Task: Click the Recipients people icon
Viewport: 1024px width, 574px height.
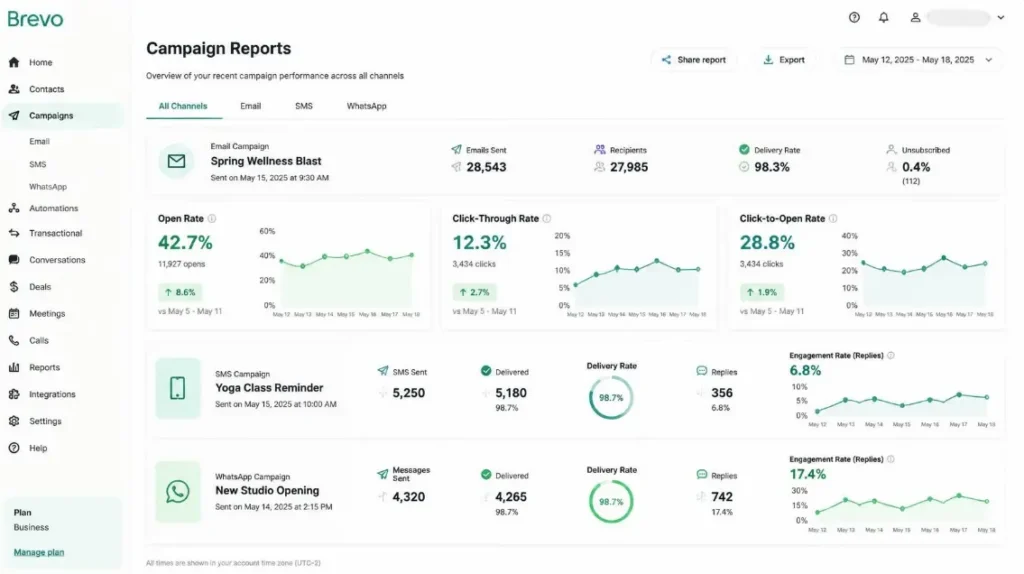Action: pyautogui.click(x=600, y=150)
